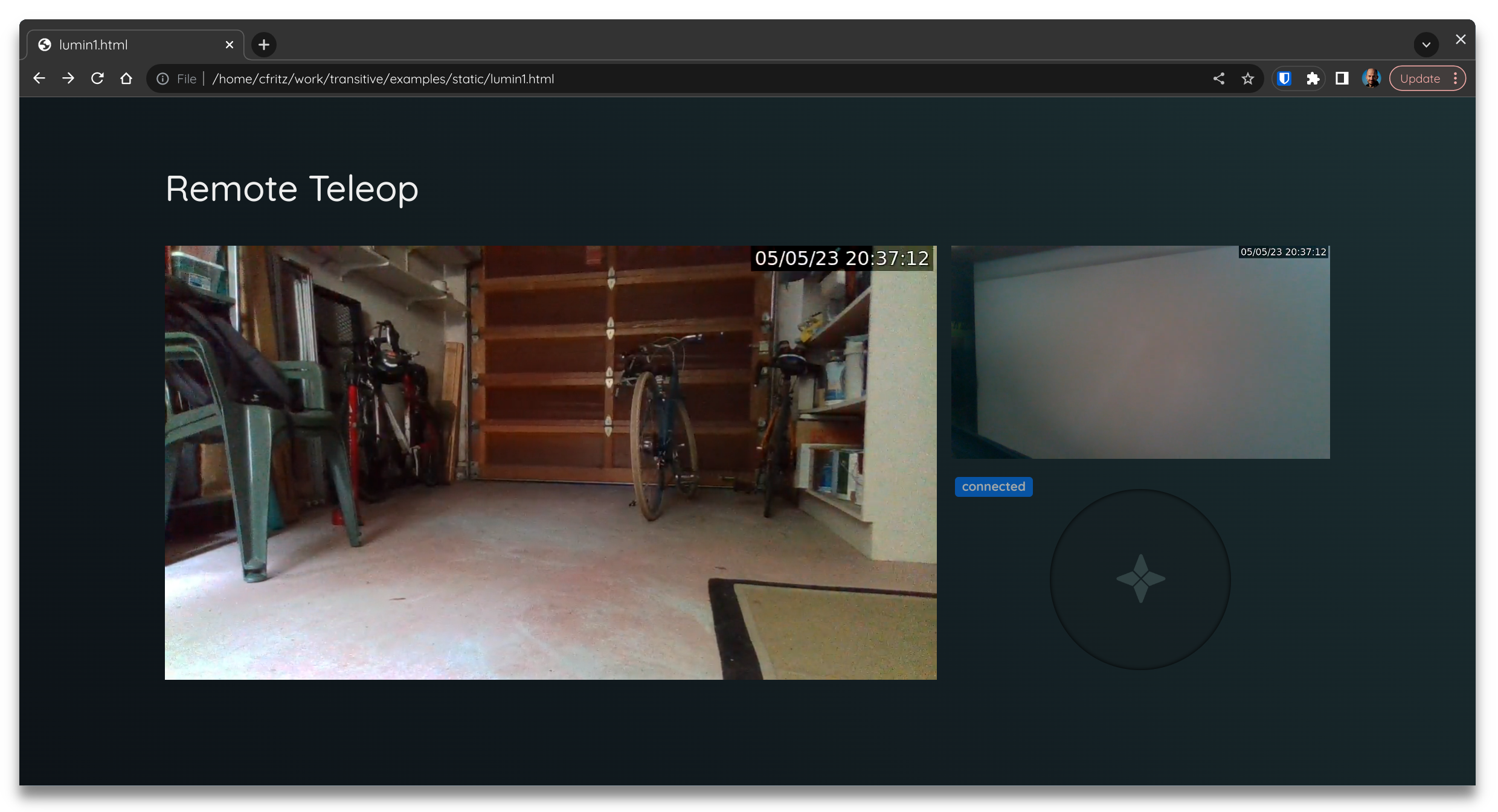This screenshot has height=812, width=1498.
Task: Bookmark this page with the star
Action: click(1248, 78)
